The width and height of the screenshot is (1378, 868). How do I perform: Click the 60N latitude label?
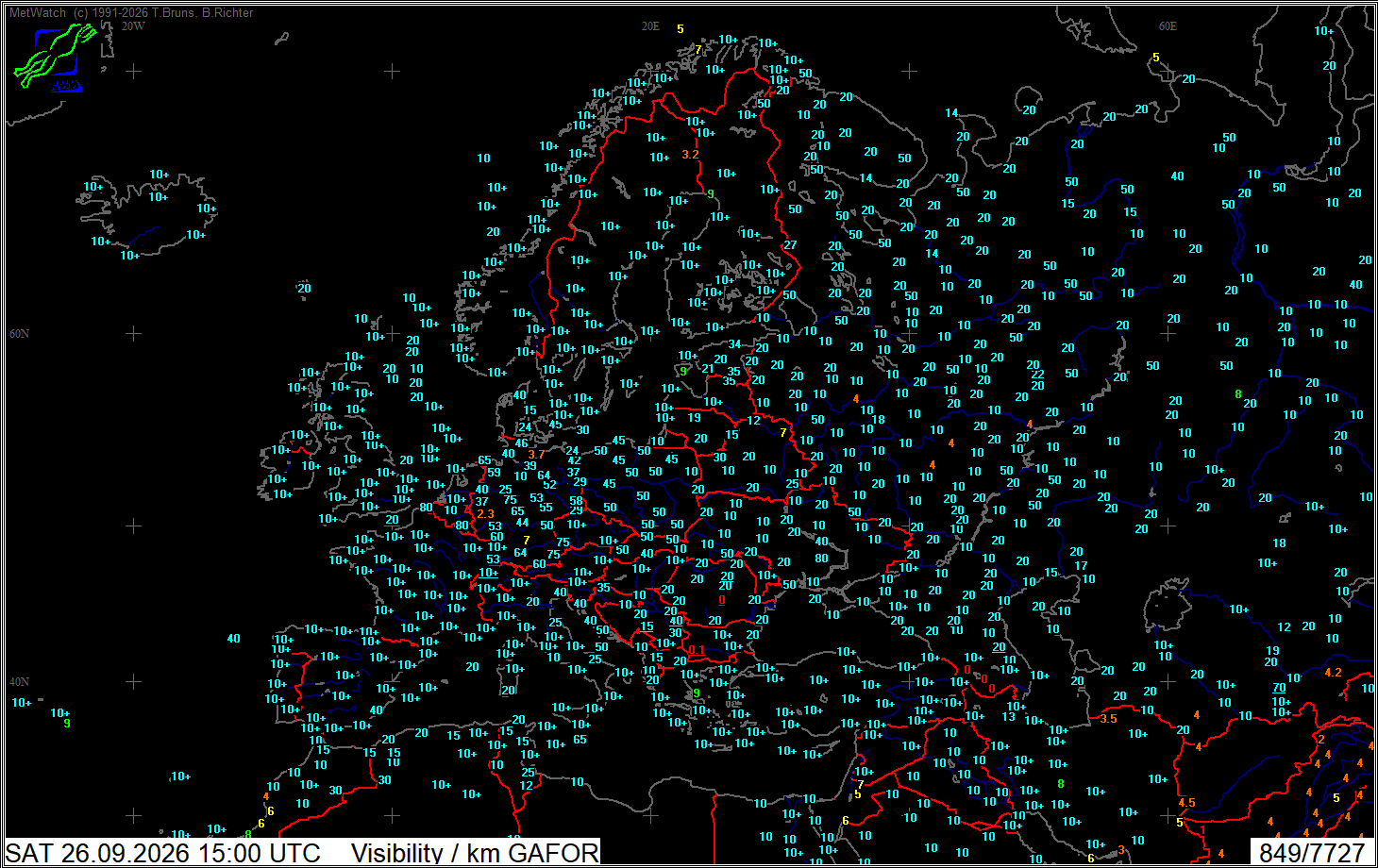pos(19,334)
